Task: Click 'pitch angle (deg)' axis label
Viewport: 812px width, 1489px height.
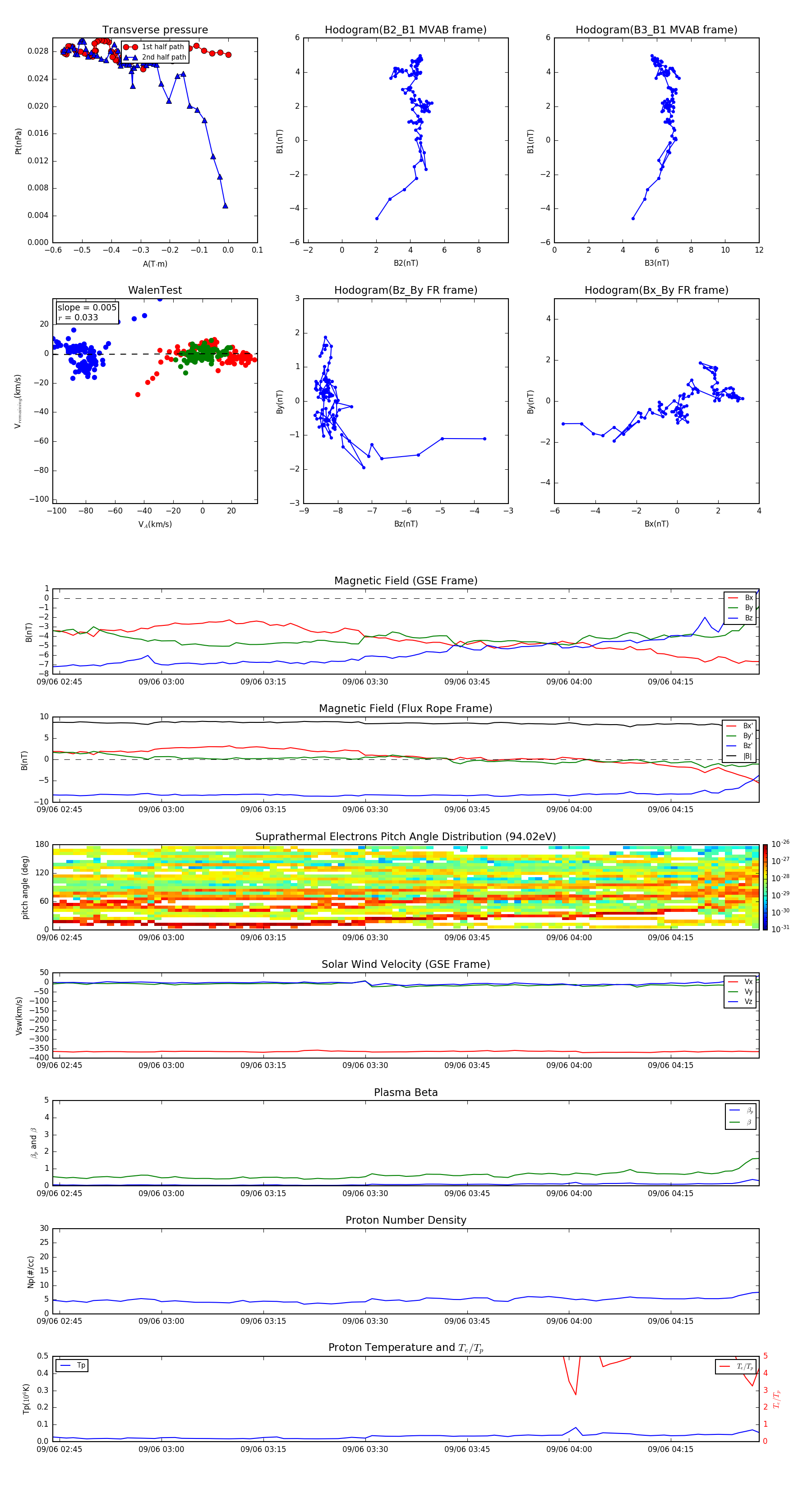Action: pyautogui.click(x=25, y=887)
